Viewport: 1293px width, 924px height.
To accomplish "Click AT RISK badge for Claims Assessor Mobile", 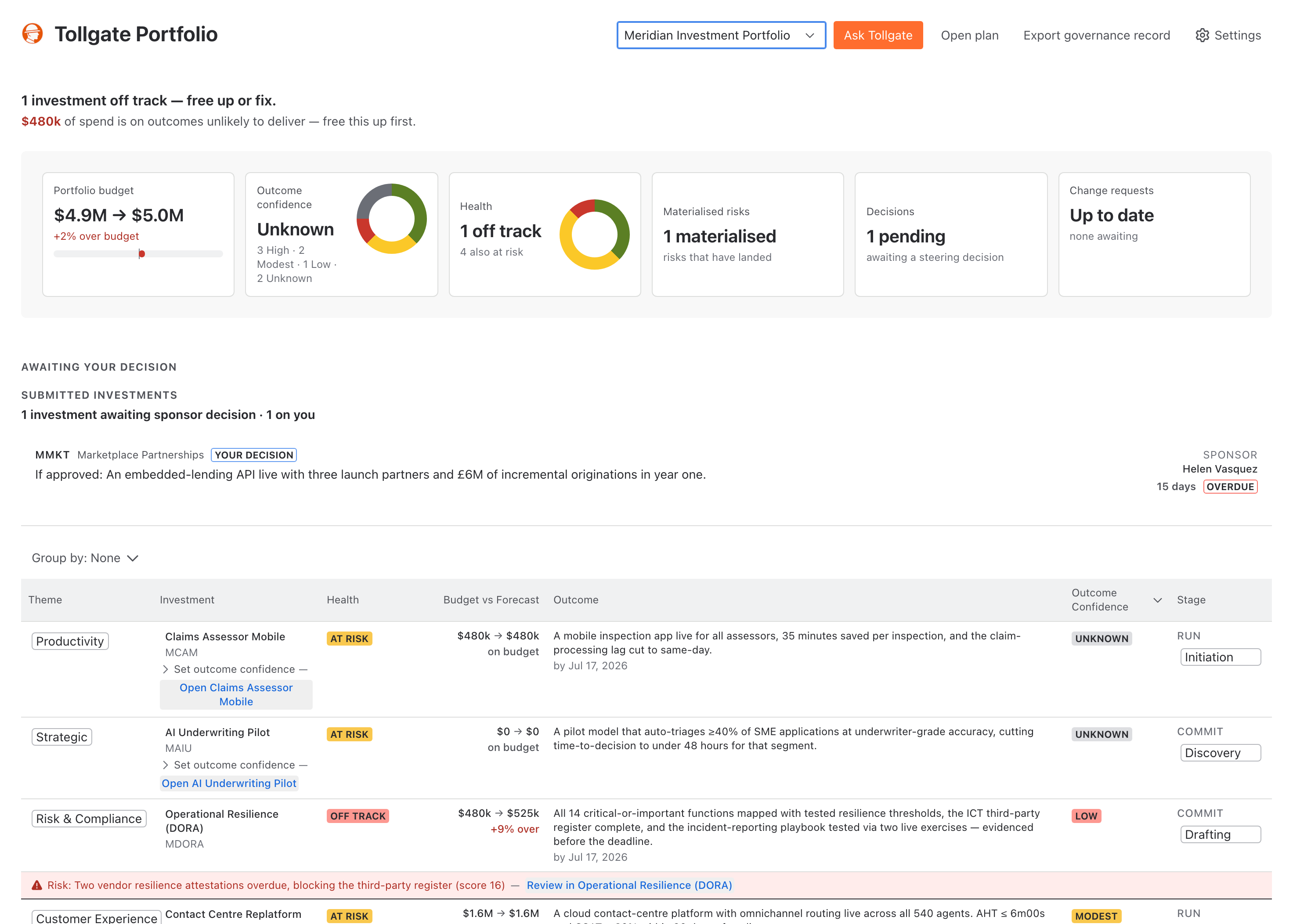I will click(349, 639).
